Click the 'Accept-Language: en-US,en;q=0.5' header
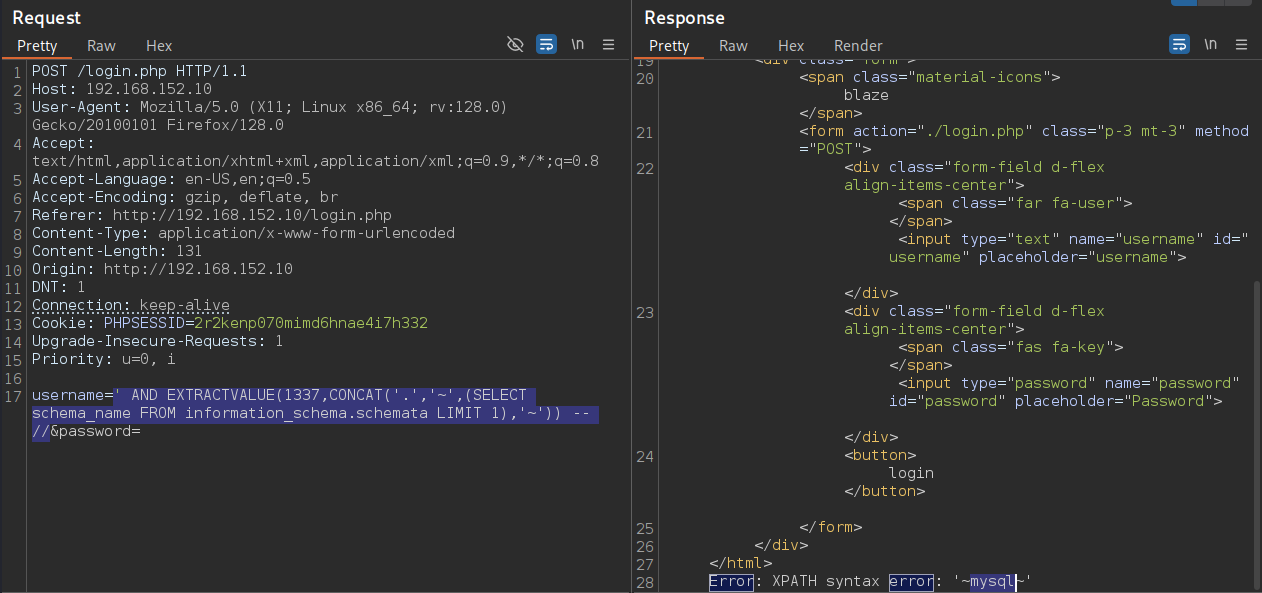1262x593 pixels. (x=171, y=180)
